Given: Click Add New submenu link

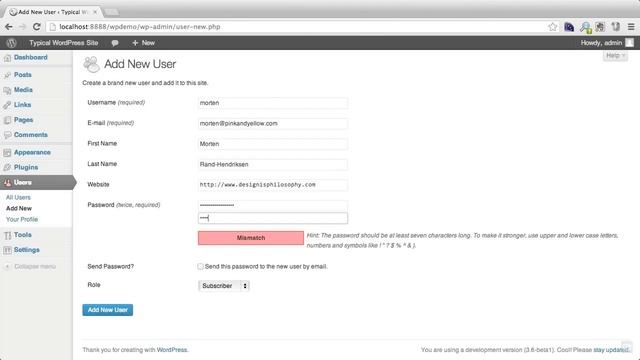Looking at the screenshot, I should (x=19, y=209).
